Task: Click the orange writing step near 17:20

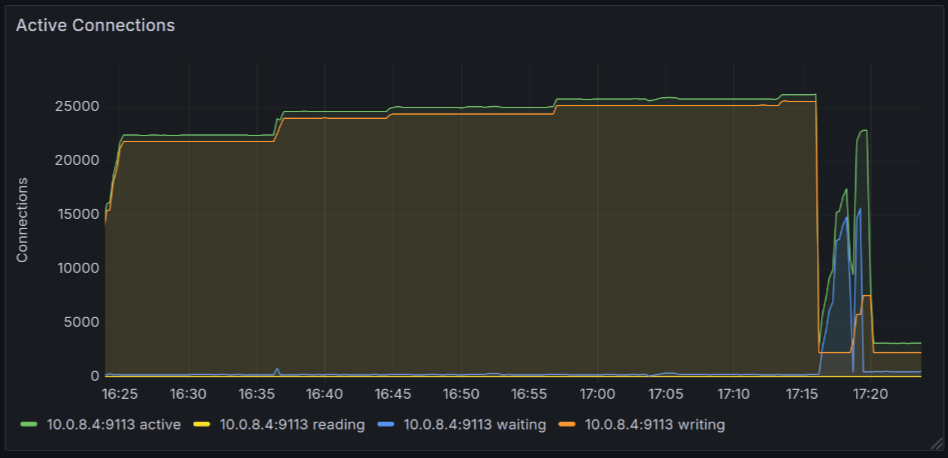Action: pos(866,296)
